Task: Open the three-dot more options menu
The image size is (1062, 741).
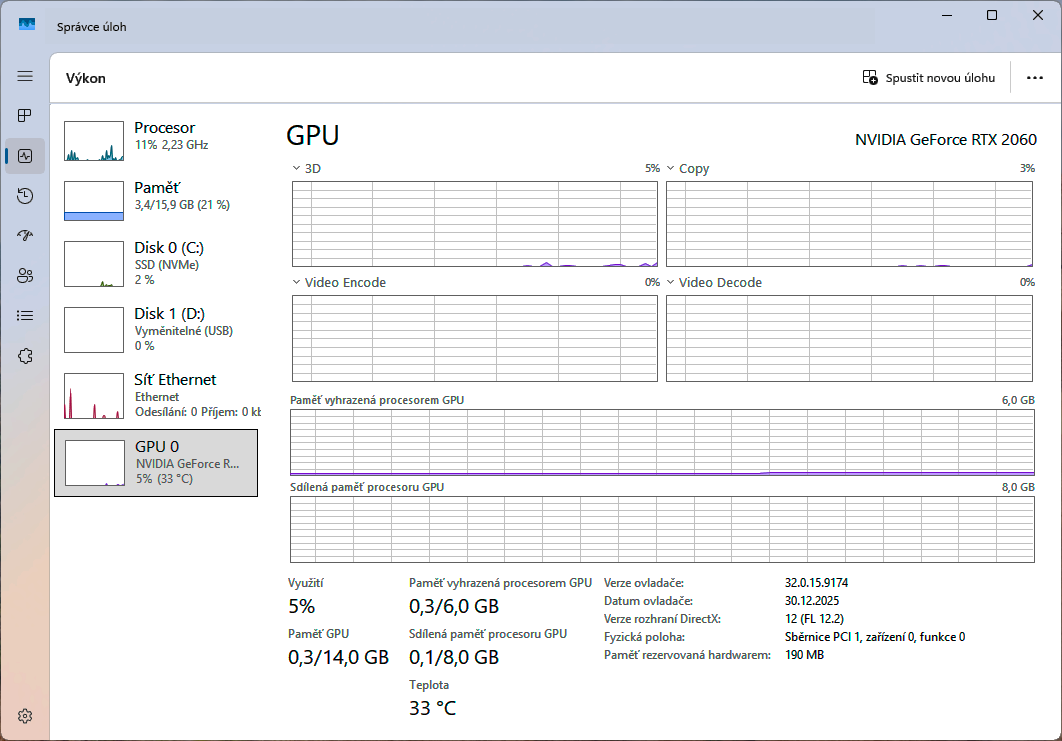Action: coord(1035,78)
